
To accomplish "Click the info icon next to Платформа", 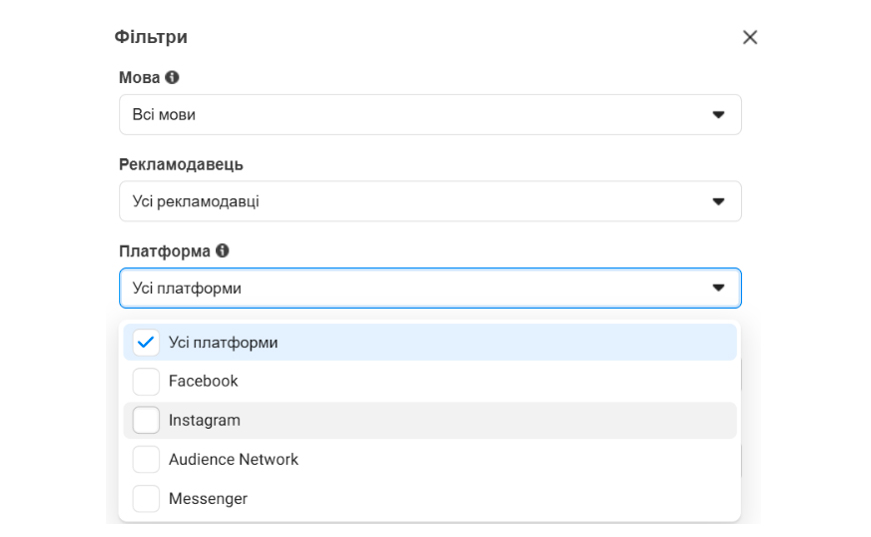I will tap(222, 250).
